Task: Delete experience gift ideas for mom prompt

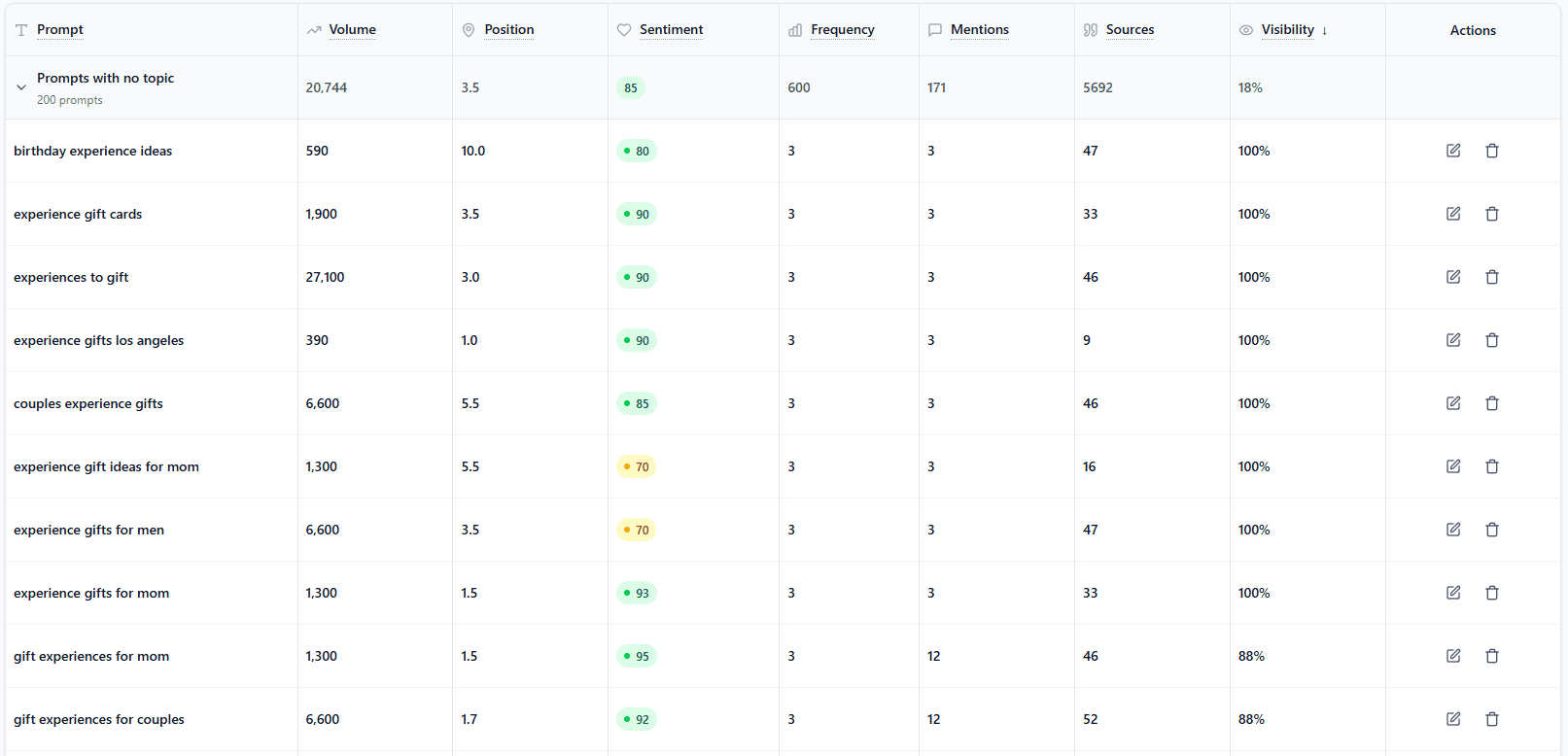Action: tap(1492, 466)
